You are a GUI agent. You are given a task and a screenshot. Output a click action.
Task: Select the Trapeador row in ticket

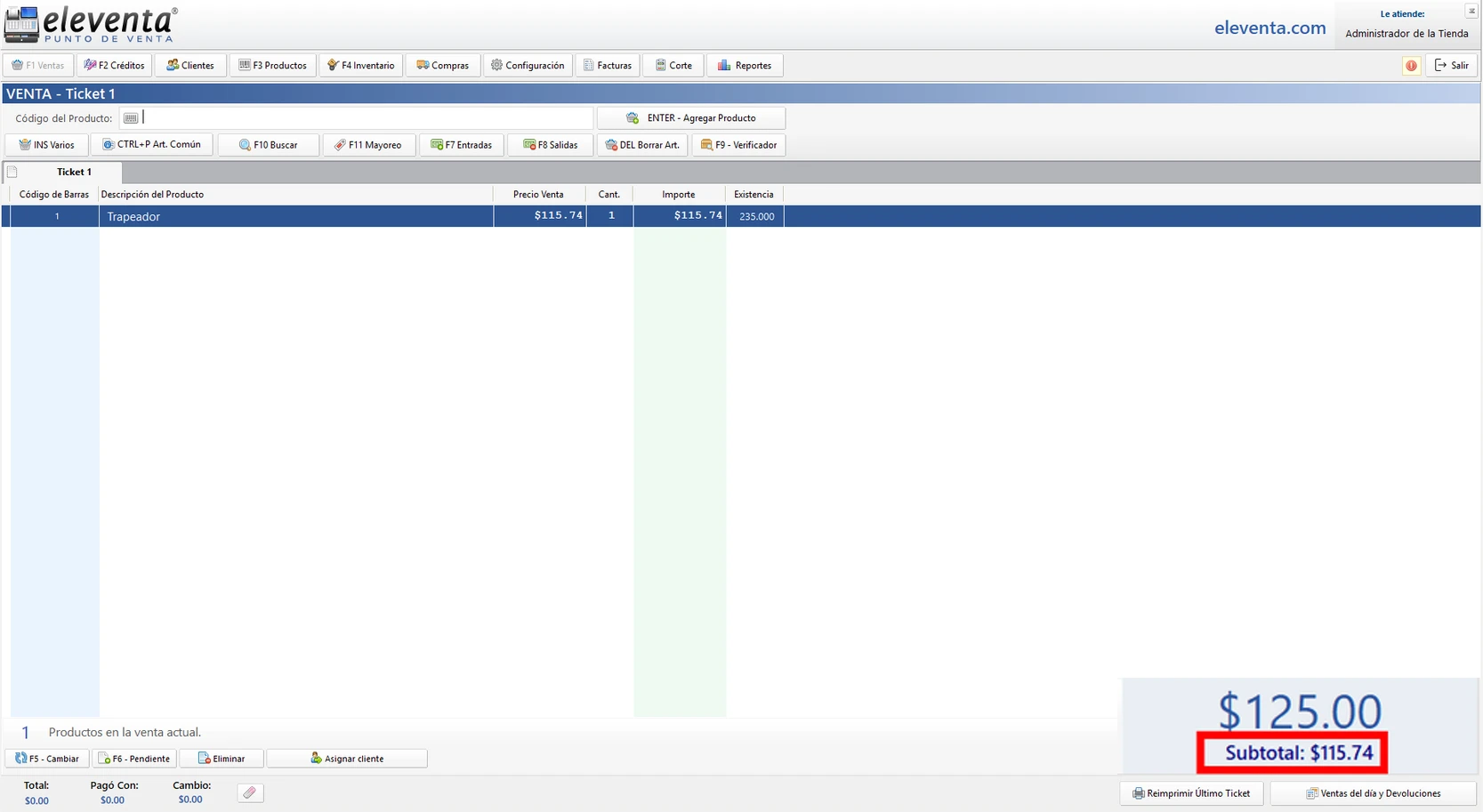point(294,217)
